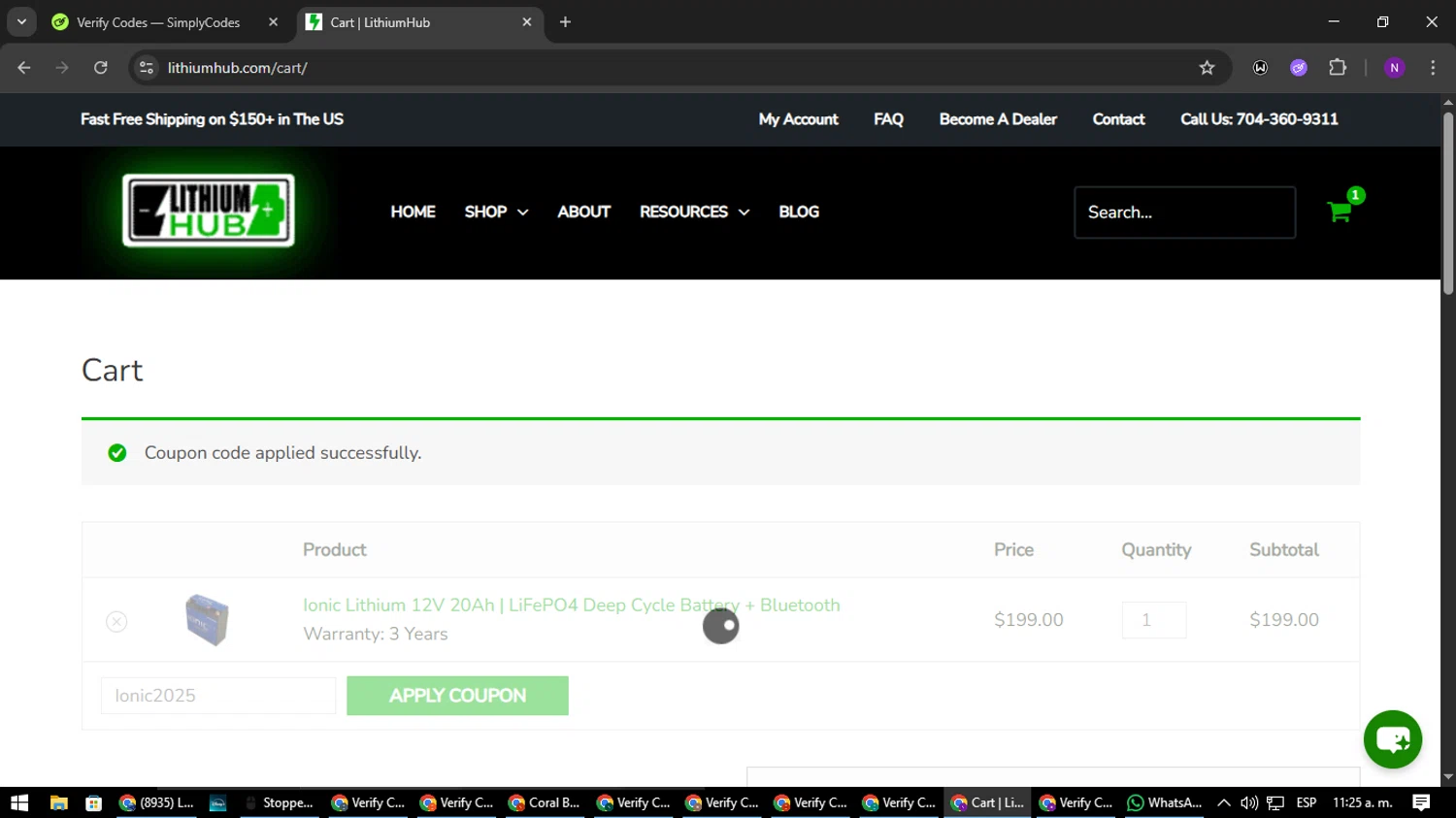Open the Ionic Lithium 12V 20Ah product link
The image size is (1456, 818).
571,605
